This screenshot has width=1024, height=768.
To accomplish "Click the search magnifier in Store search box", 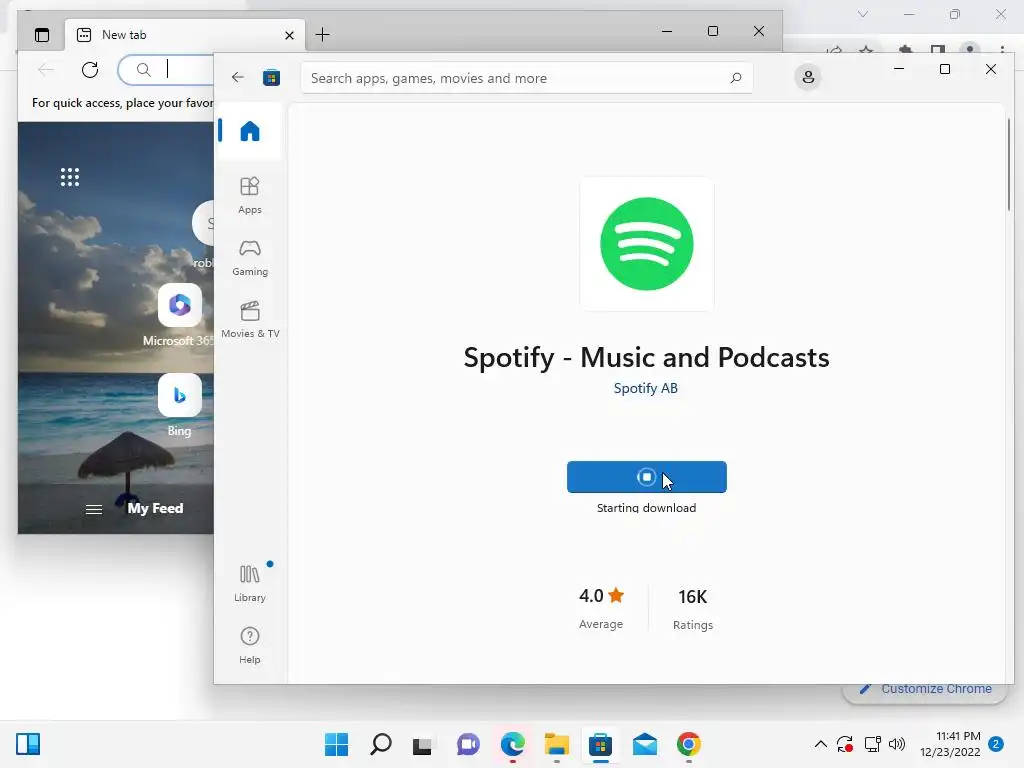I will coord(735,78).
